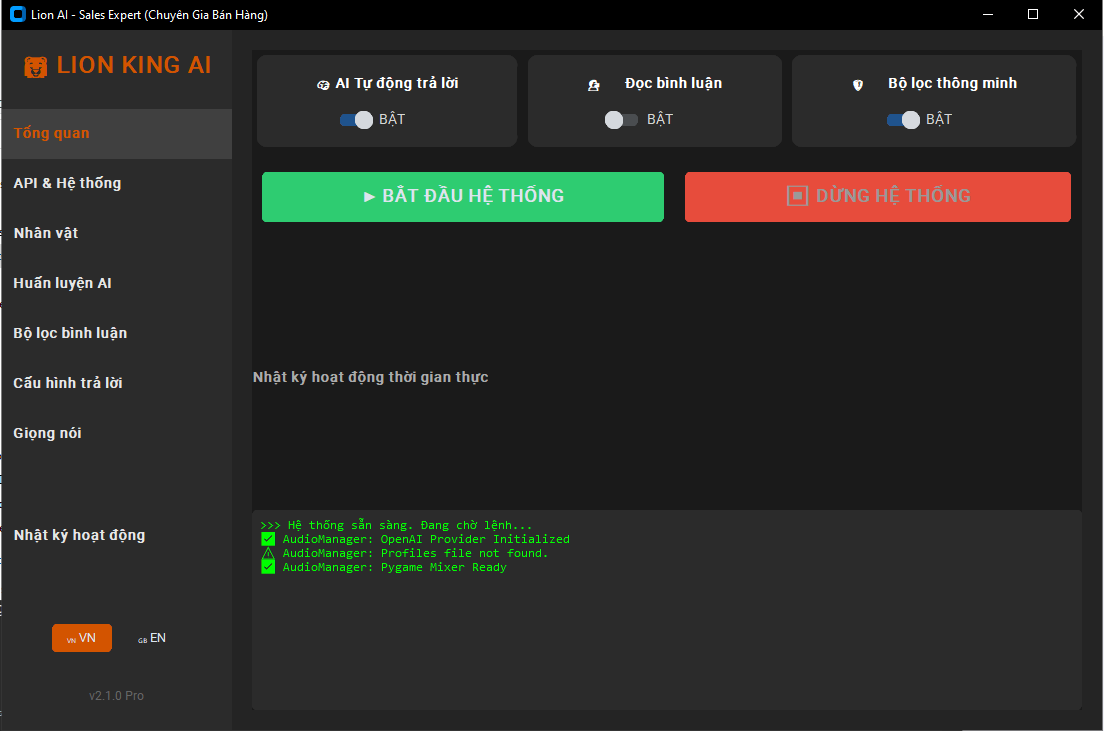This screenshot has width=1104, height=731.
Task: Click the Lion AI app icon in title bar
Action: 16,15
